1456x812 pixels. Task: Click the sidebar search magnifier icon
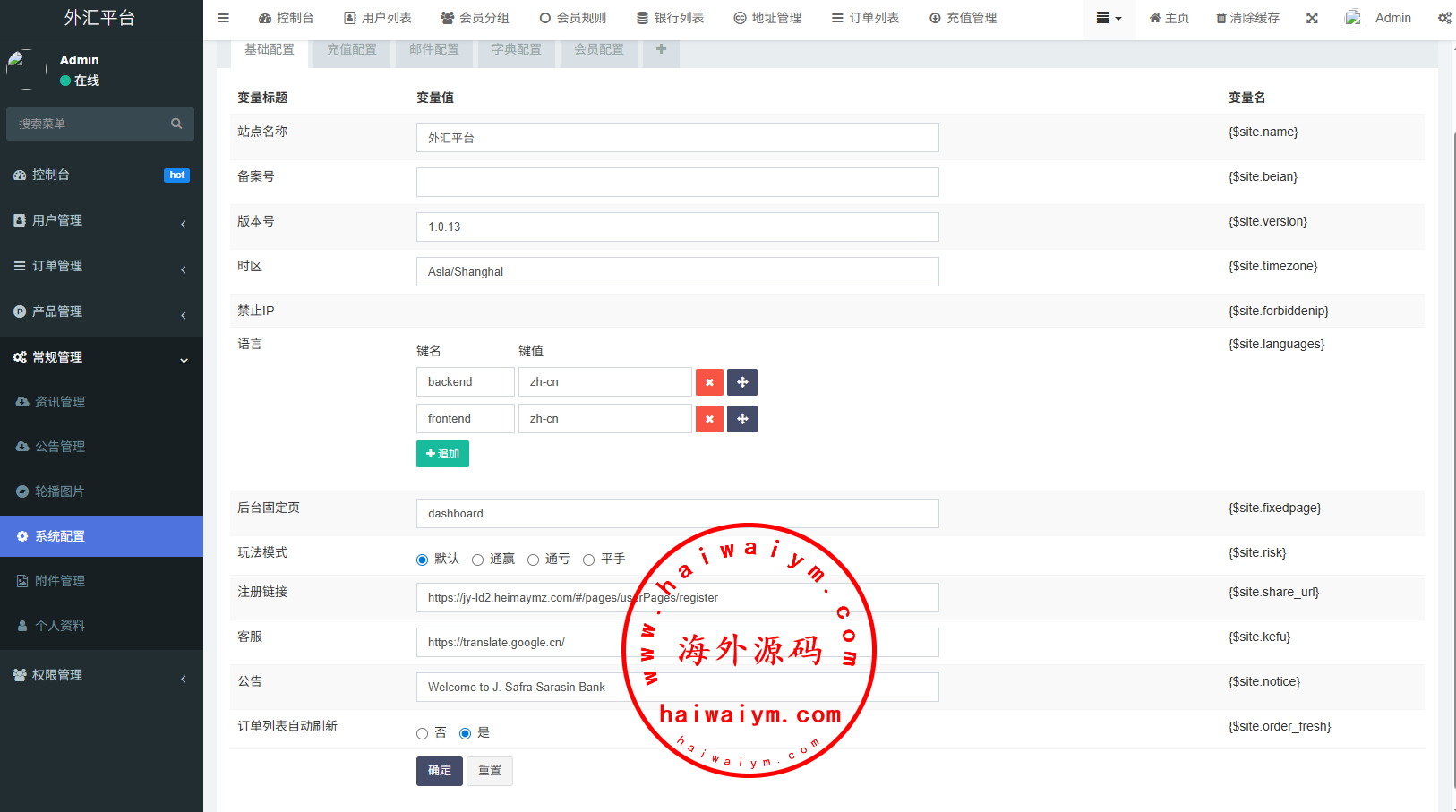176,124
